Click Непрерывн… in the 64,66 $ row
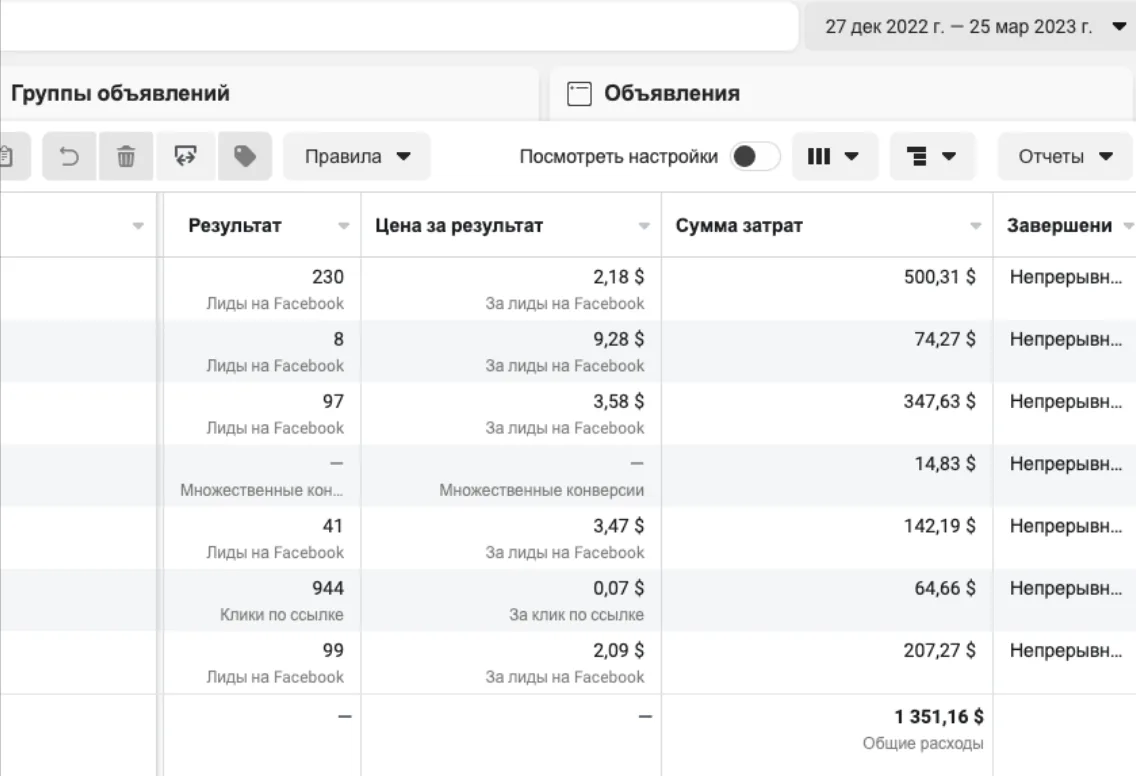Image resolution: width=1136 pixels, height=776 pixels. 1065,588
